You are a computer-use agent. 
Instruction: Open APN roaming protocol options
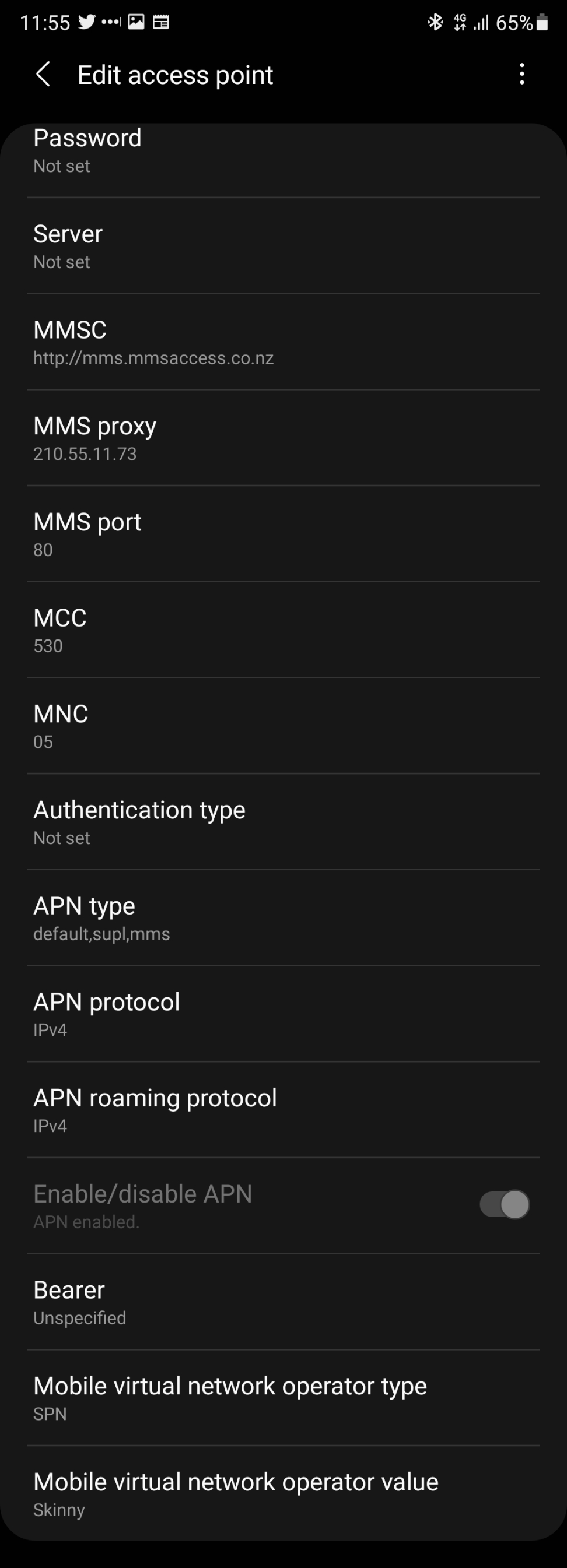pos(283,1110)
